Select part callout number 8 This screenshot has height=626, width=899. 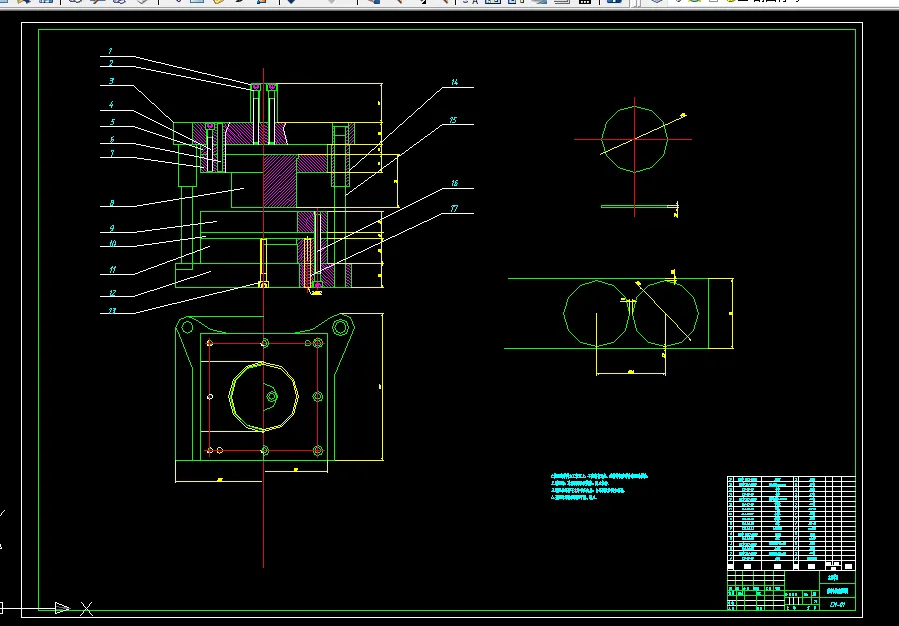(112, 203)
